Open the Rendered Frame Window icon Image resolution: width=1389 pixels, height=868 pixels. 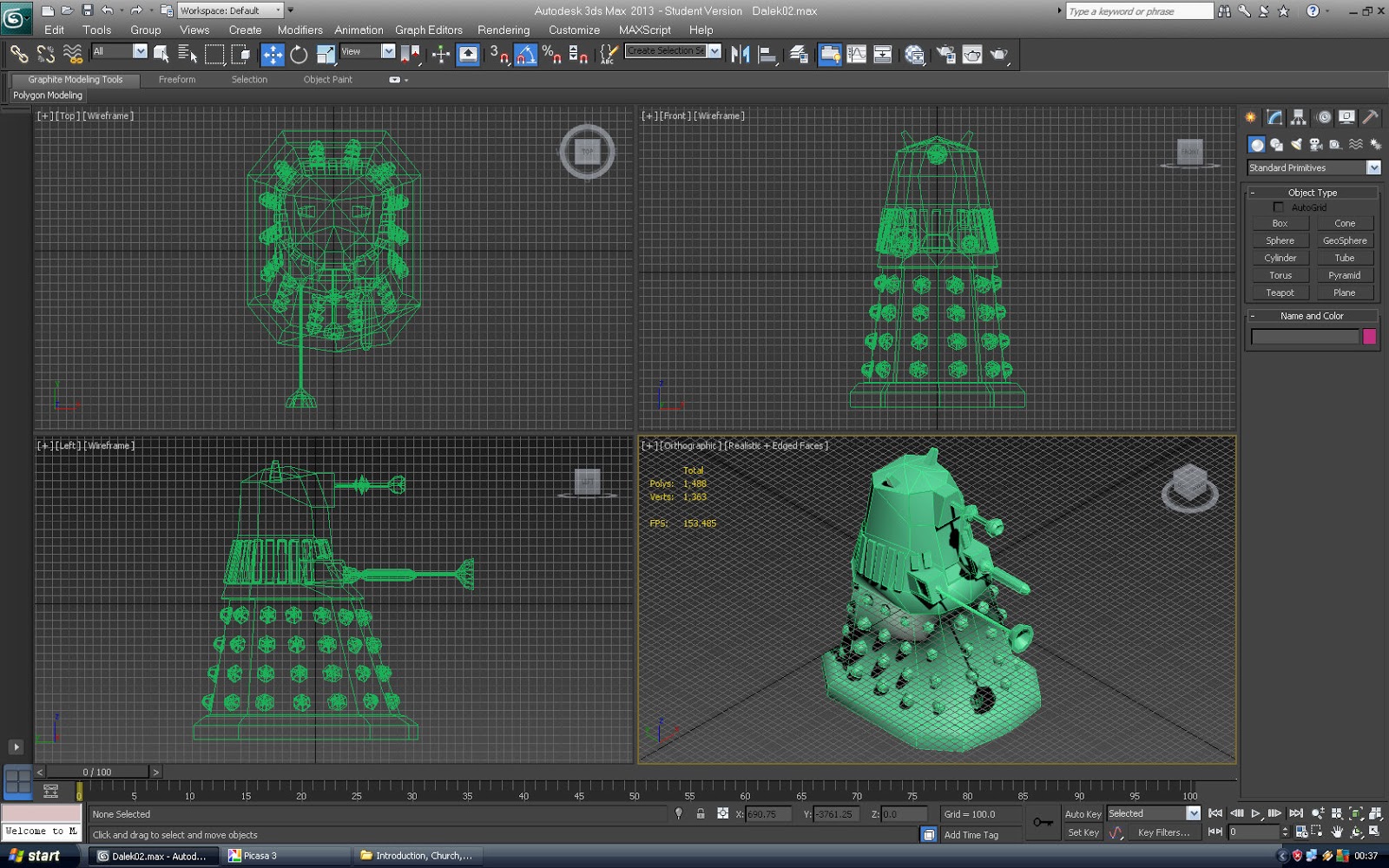click(x=972, y=55)
